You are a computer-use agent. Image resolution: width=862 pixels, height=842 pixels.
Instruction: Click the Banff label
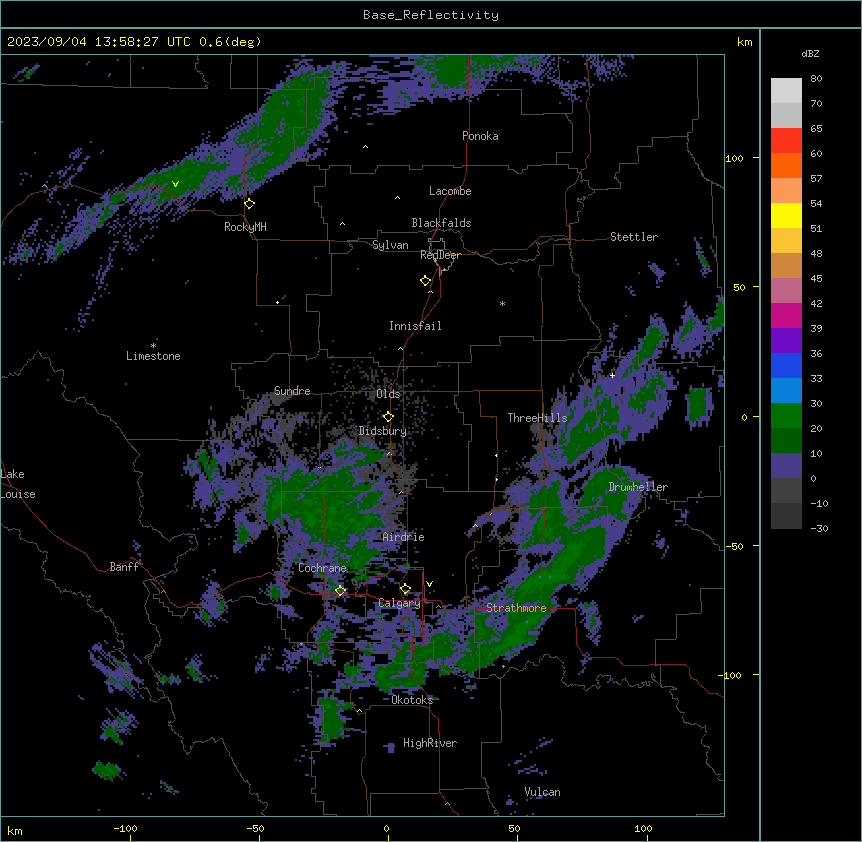point(124,567)
